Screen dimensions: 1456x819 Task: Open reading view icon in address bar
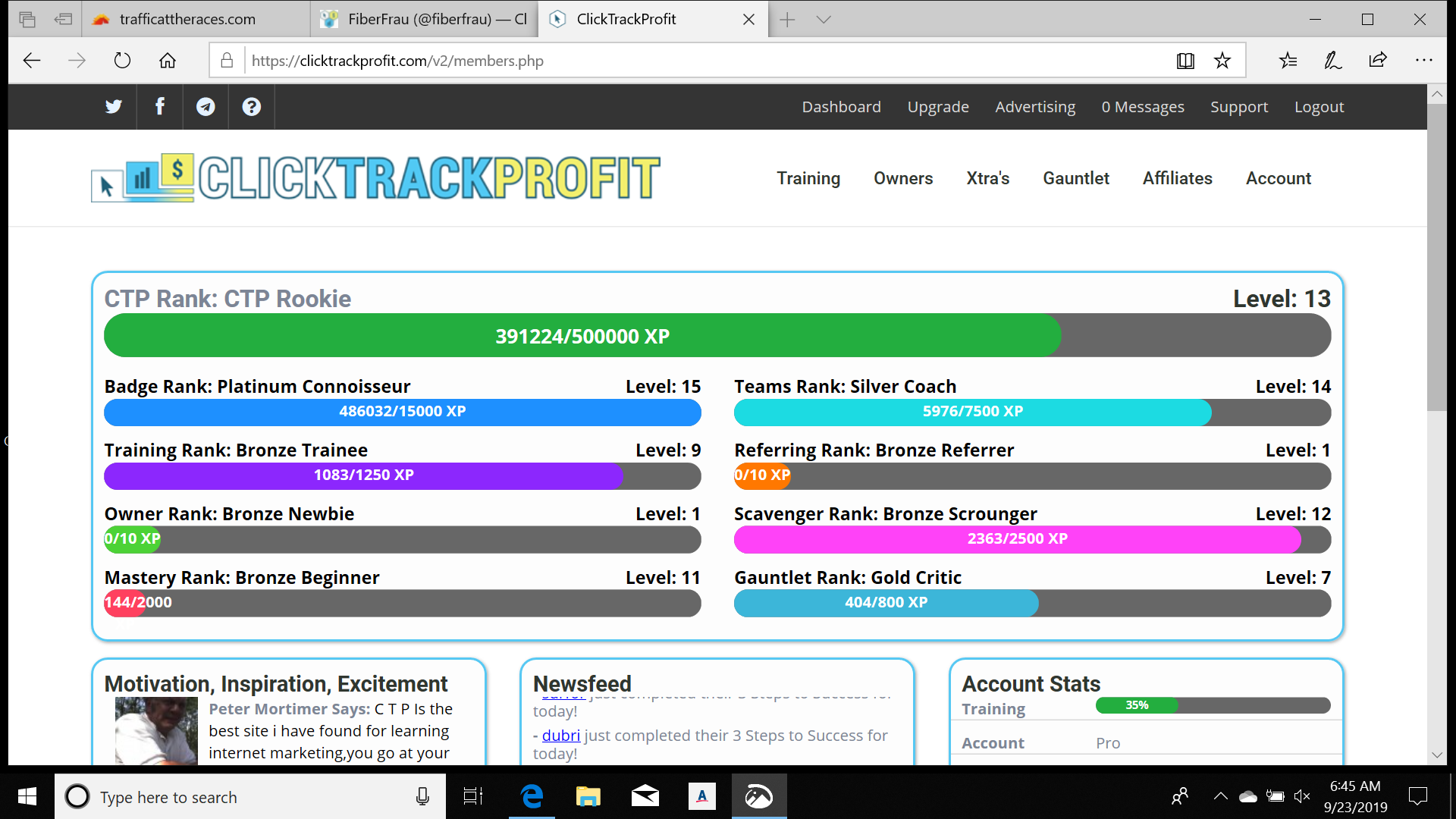[x=1185, y=61]
